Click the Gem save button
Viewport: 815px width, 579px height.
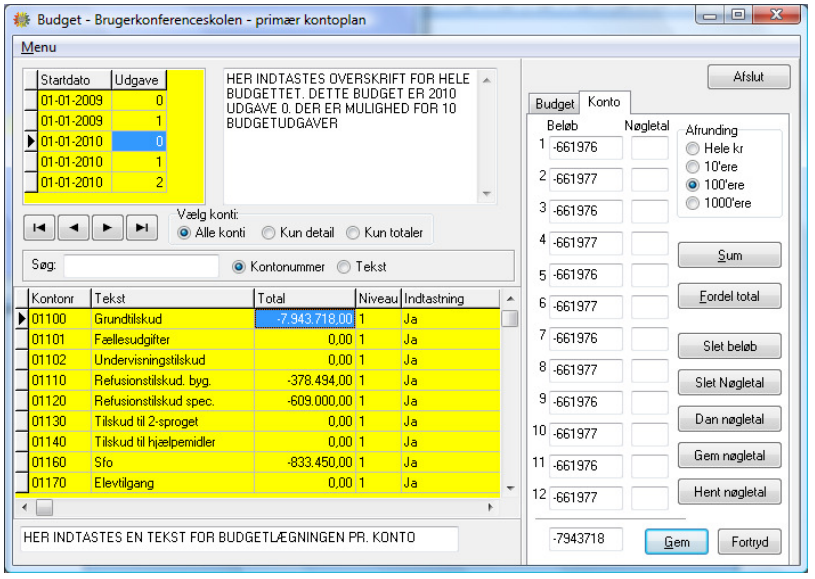[x=677, y=542]
